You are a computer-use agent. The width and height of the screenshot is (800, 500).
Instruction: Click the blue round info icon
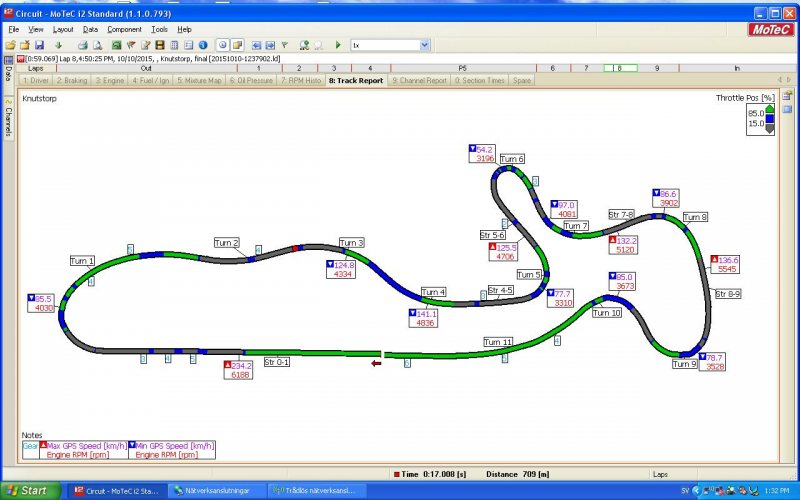click(203, 45)
